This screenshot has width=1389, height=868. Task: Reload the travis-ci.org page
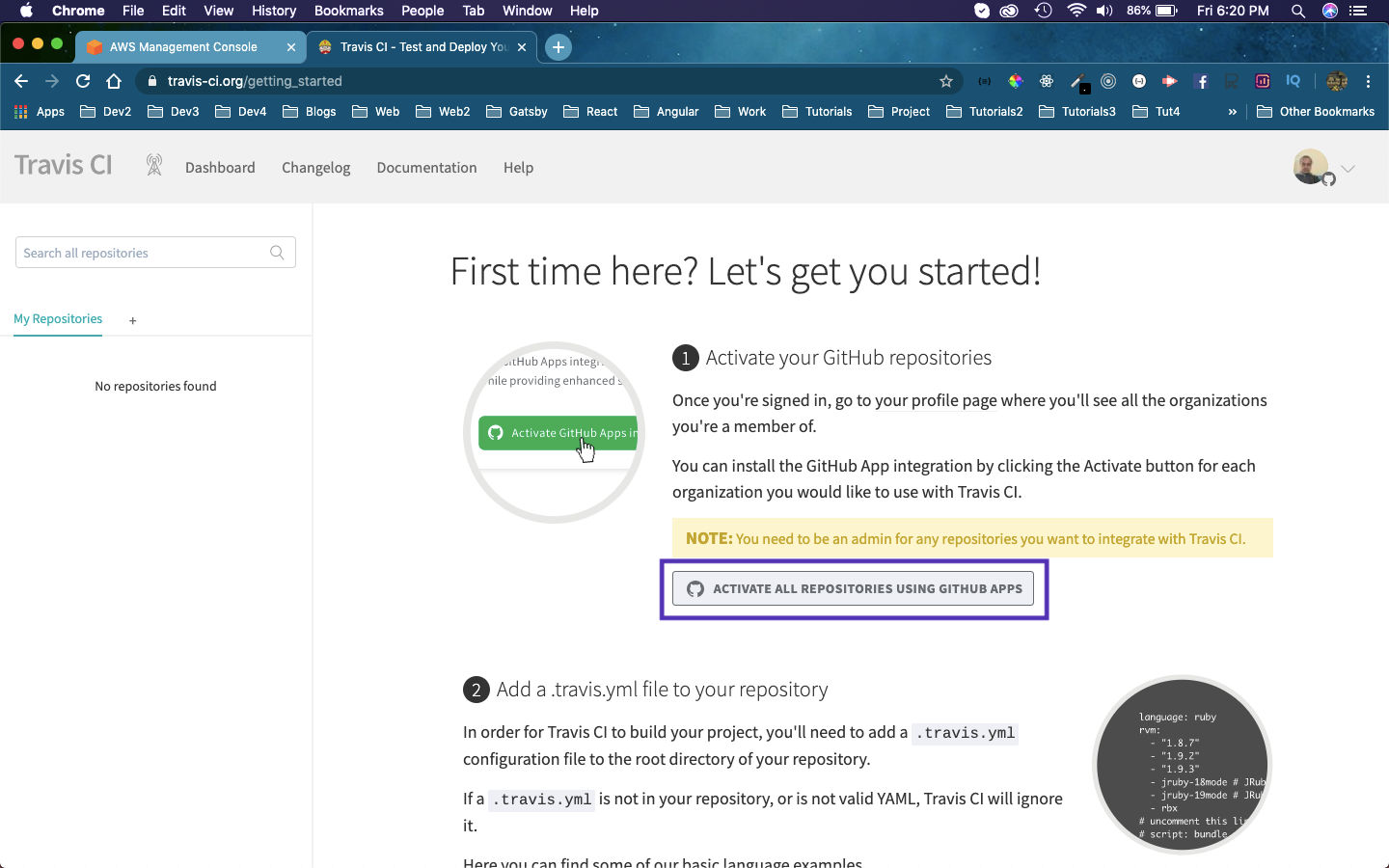pos(83,81)
